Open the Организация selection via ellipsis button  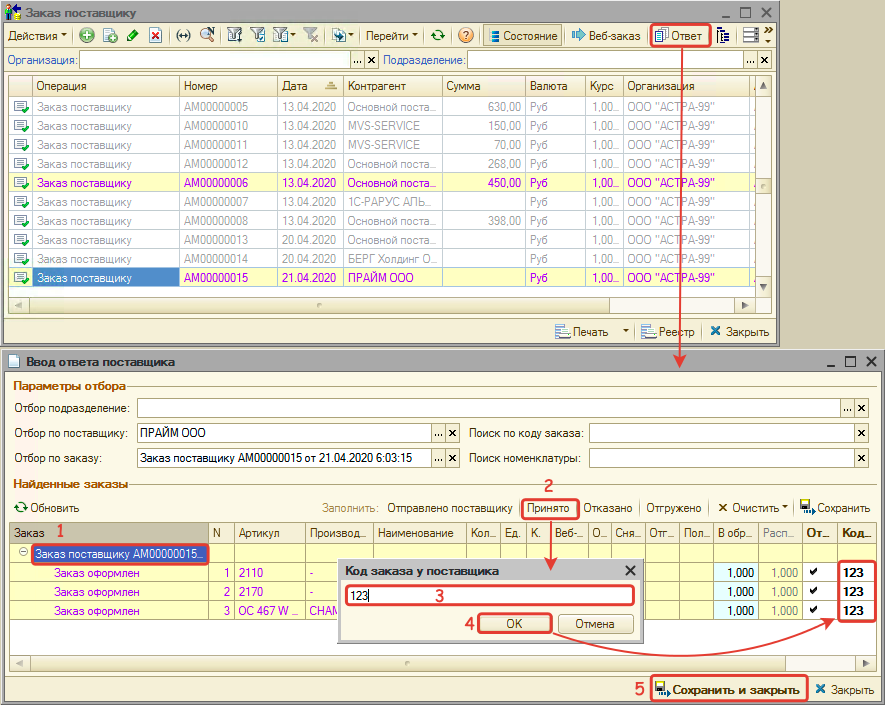tap(357, 60)
